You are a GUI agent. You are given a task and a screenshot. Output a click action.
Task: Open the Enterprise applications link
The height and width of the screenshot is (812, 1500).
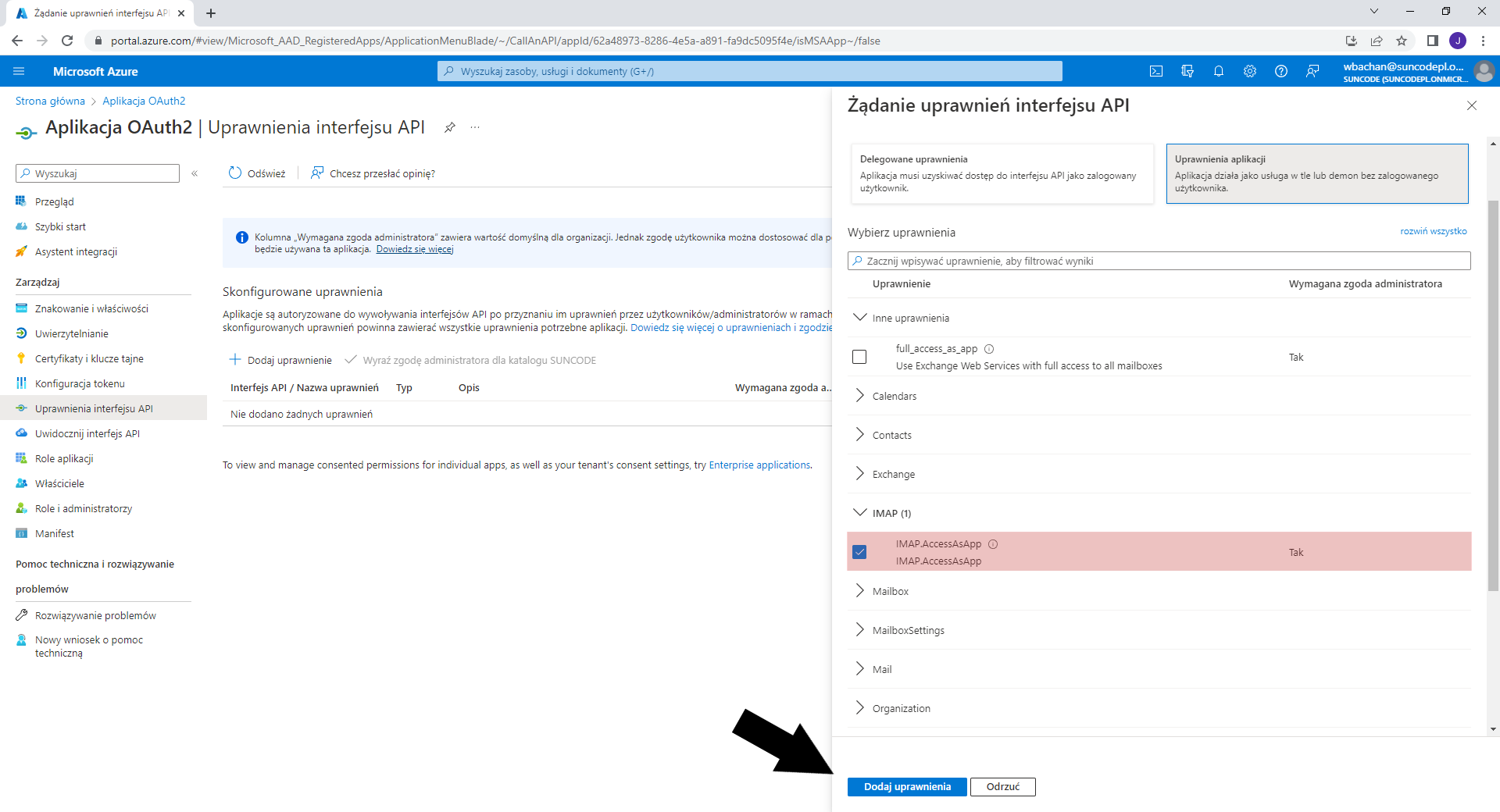click(759, 465)
